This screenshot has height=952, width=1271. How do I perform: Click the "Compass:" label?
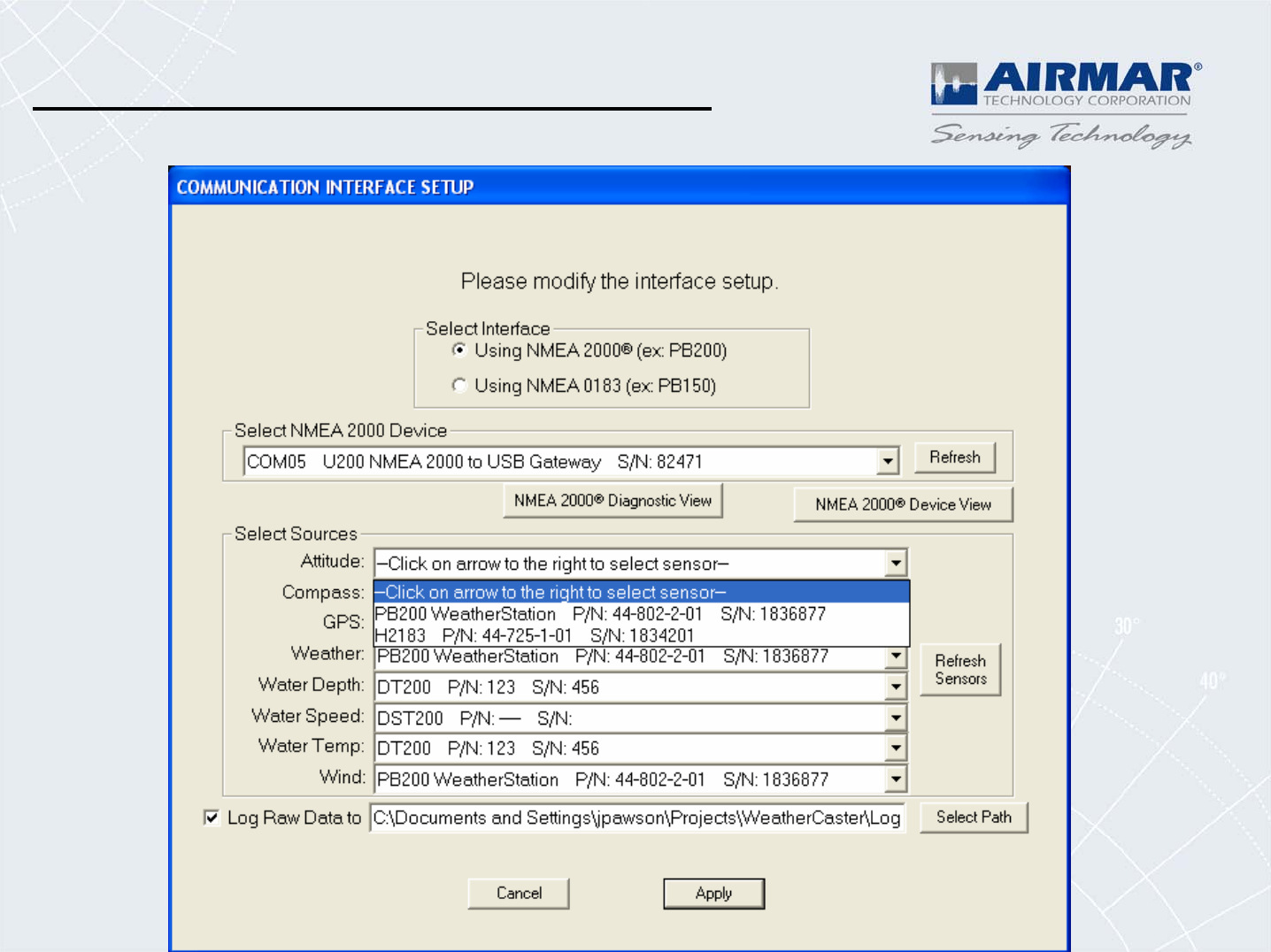coord(323,592)
